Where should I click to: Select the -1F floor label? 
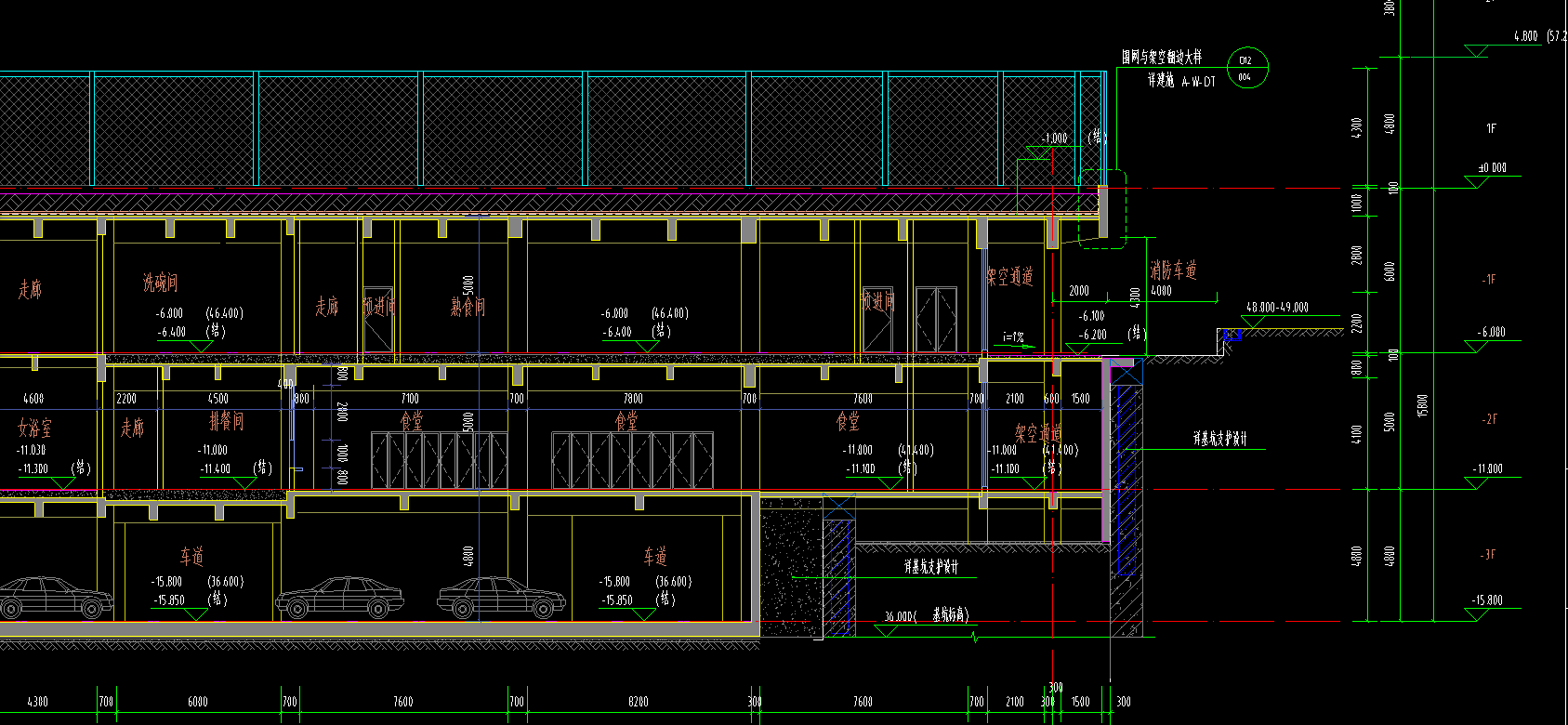click(x=1488, y=279)
